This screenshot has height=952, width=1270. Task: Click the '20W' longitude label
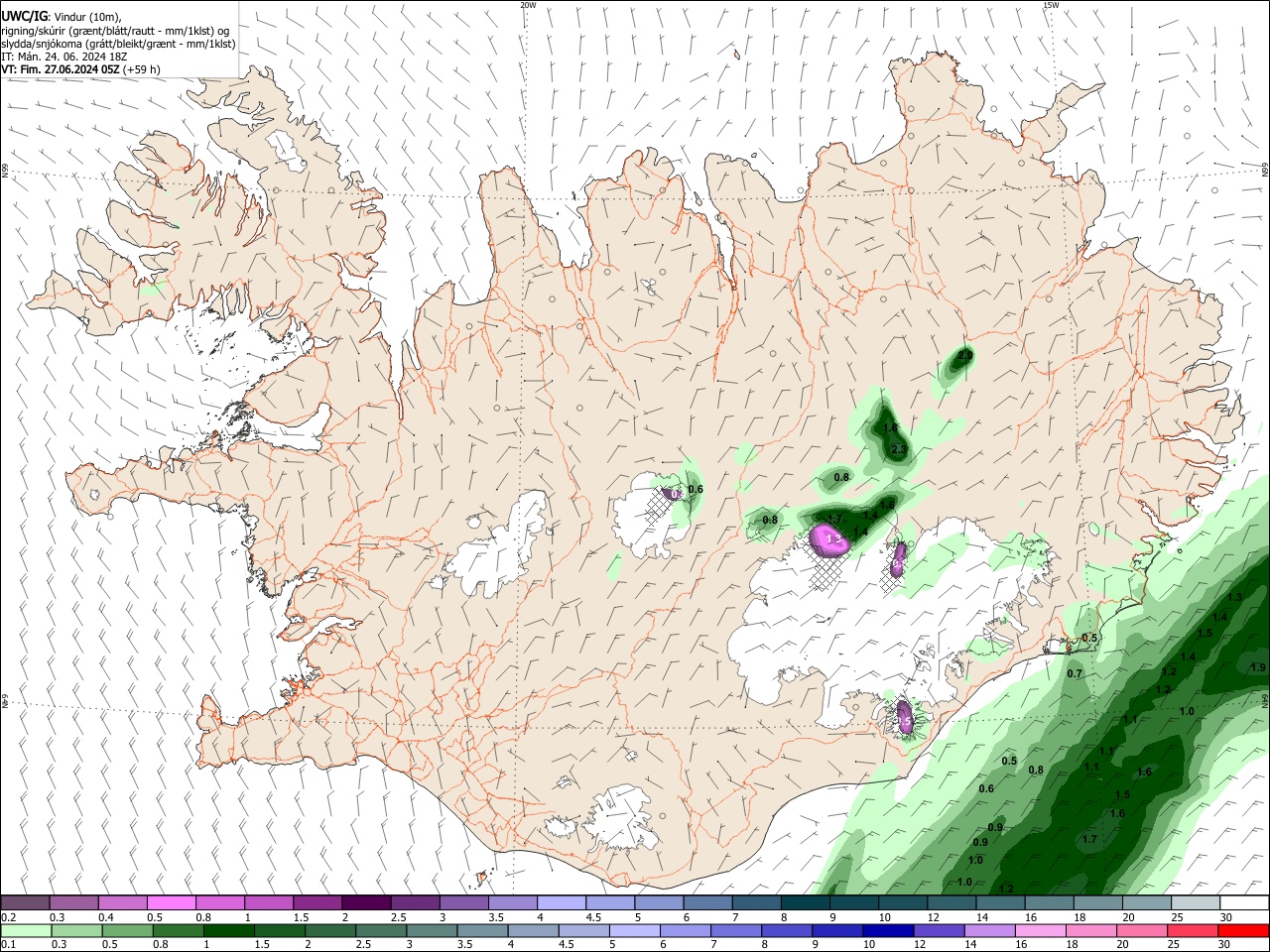(528, 5)
